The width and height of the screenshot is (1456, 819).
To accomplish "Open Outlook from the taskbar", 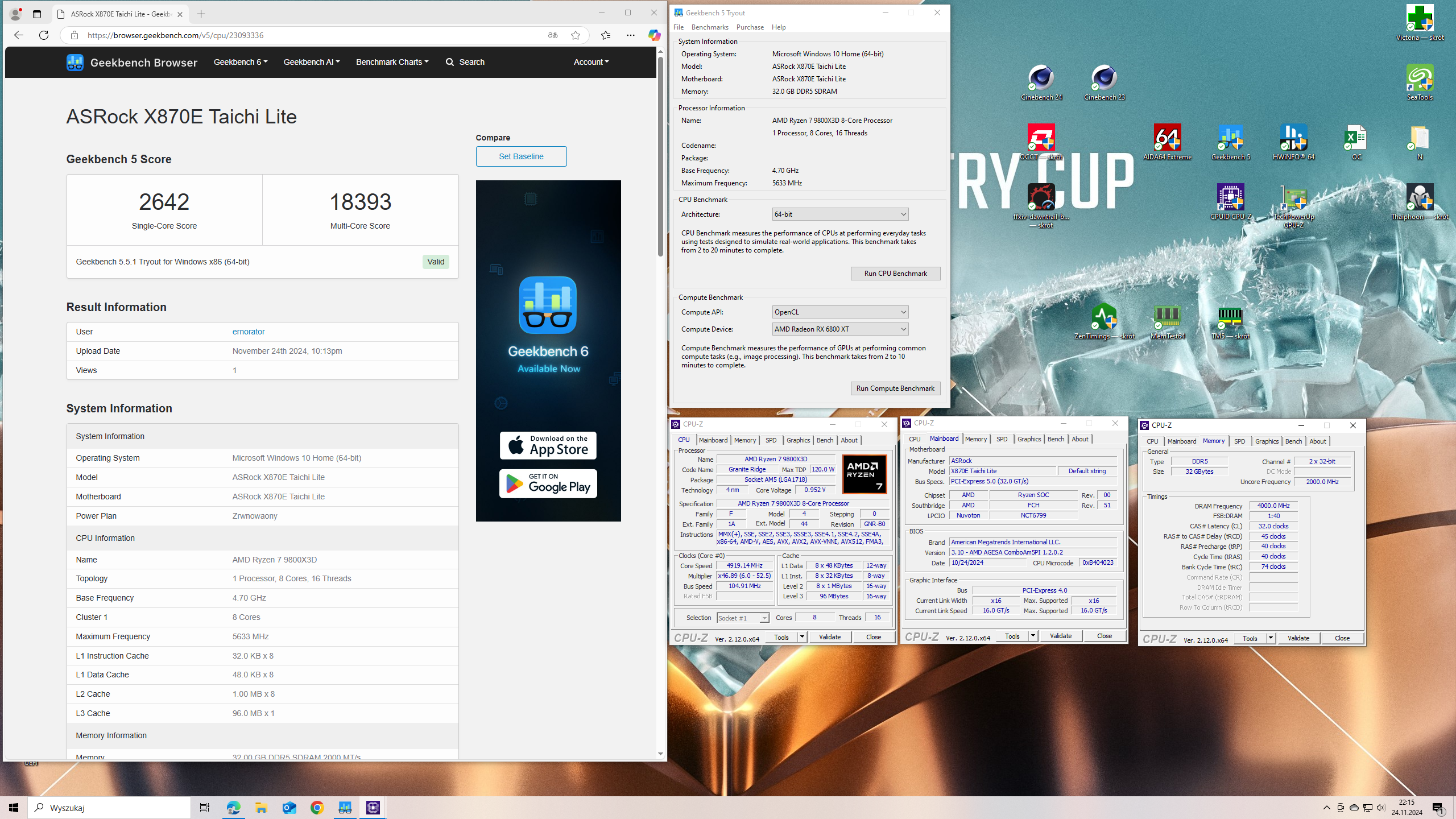I will pos(289,808).
